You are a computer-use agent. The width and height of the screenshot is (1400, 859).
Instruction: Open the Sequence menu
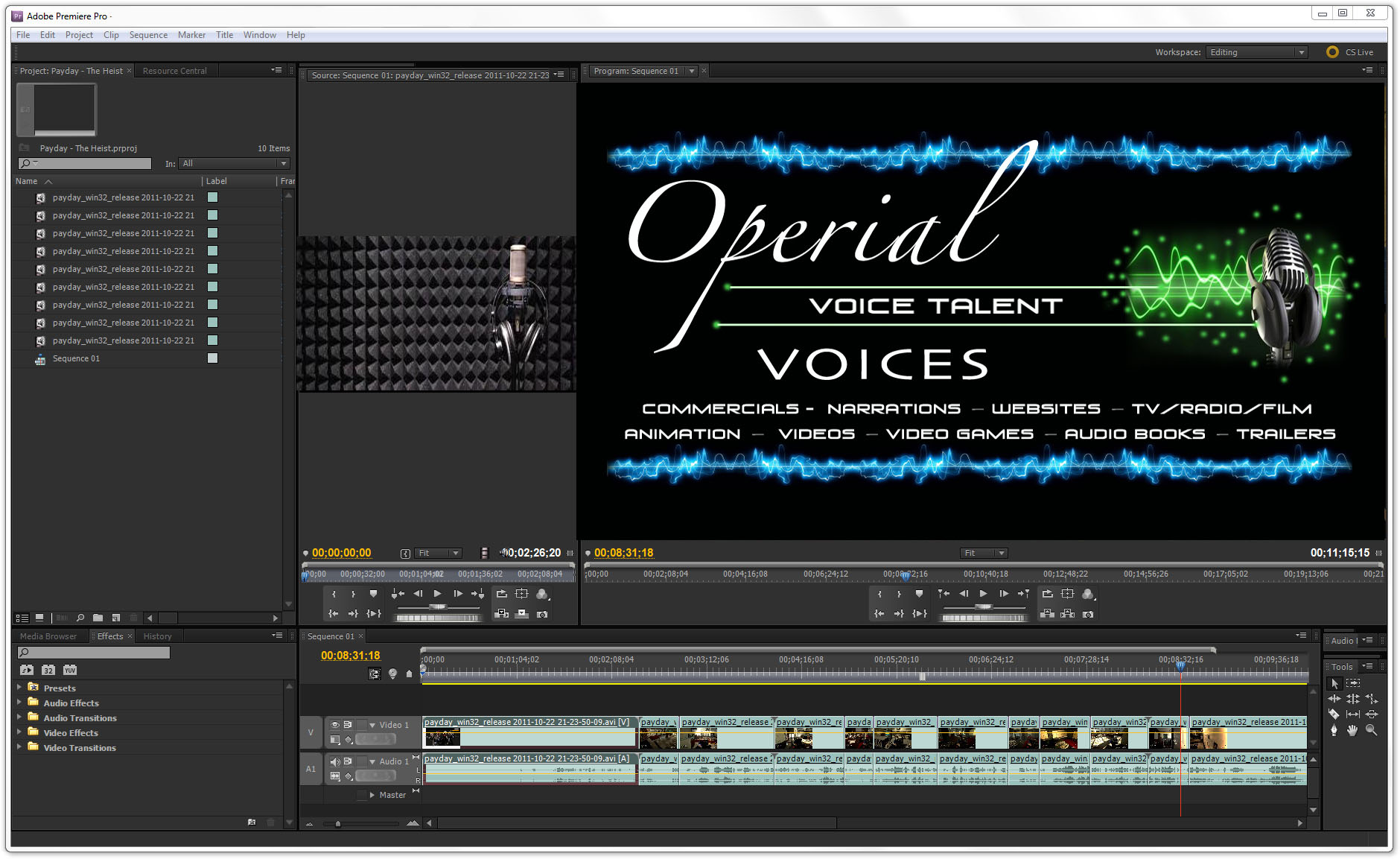[148, 35]
